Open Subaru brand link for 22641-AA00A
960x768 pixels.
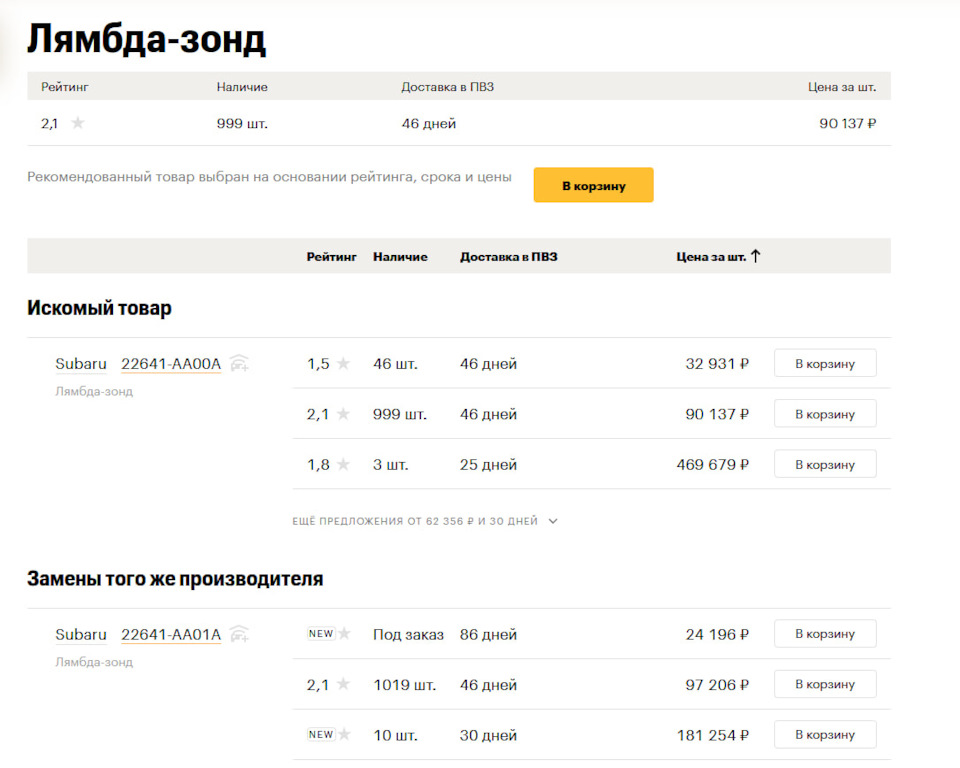[x=81, y=364]
